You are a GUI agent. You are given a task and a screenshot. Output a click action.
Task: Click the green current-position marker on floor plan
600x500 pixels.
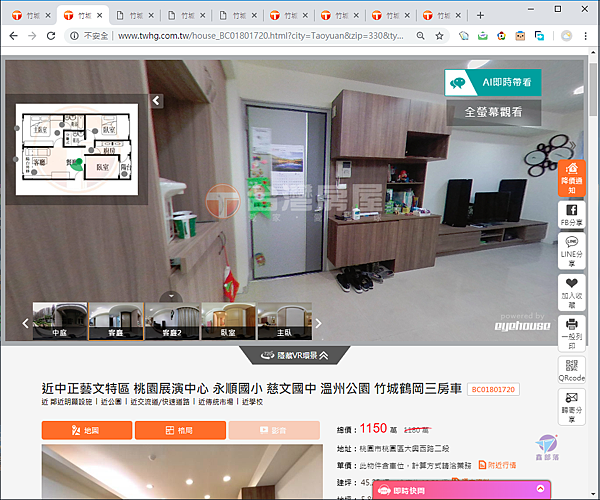pyautogui.click(x=78, y=164)
